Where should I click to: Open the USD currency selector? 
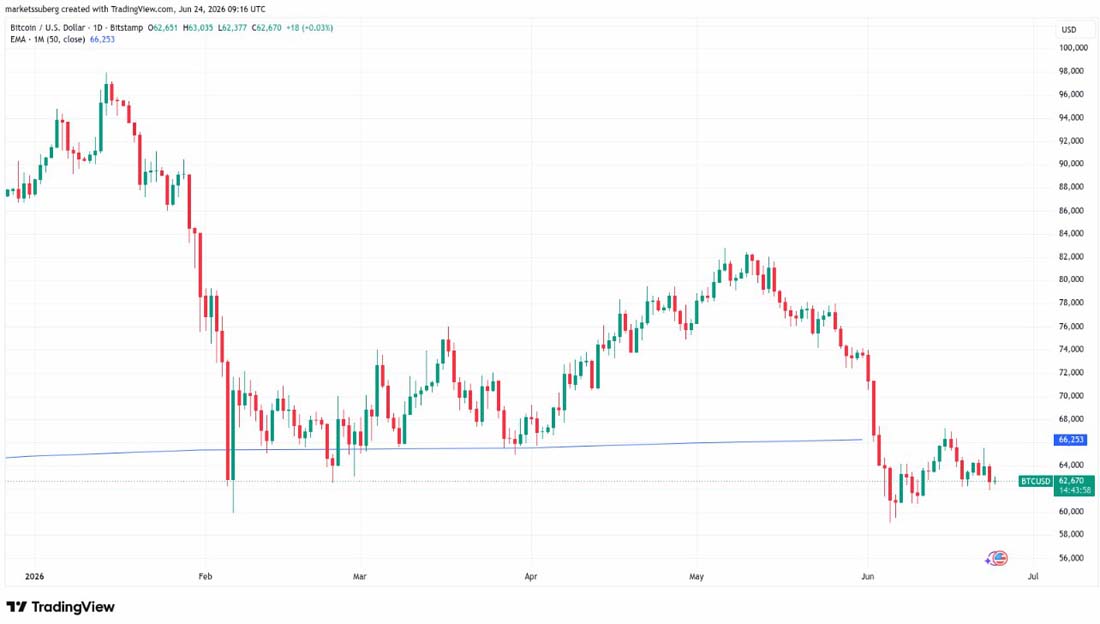coord(1068,29)
